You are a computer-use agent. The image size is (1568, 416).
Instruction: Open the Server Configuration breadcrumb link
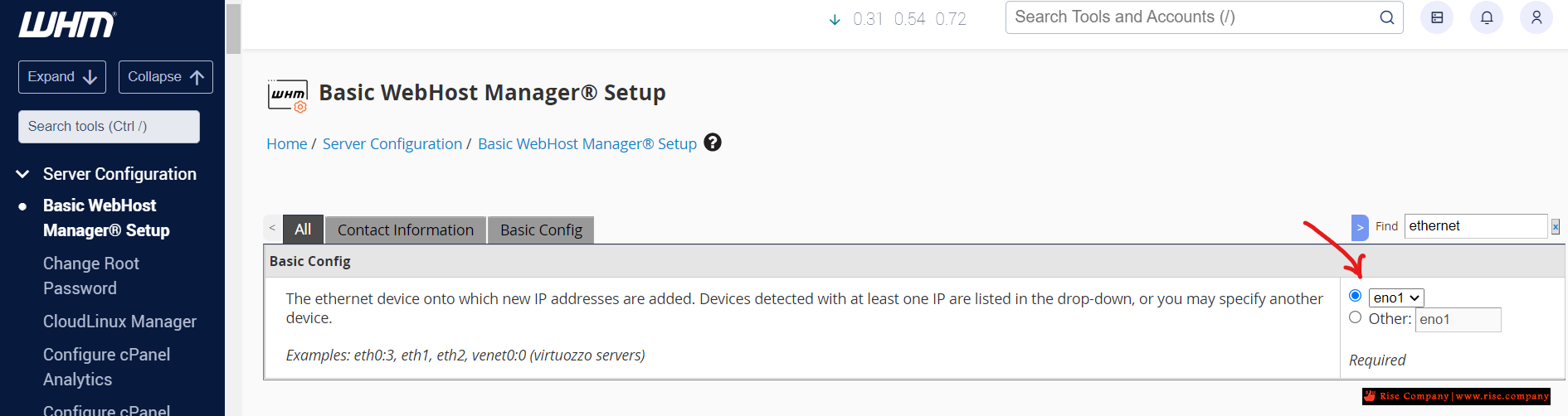(x=392, y=143)
